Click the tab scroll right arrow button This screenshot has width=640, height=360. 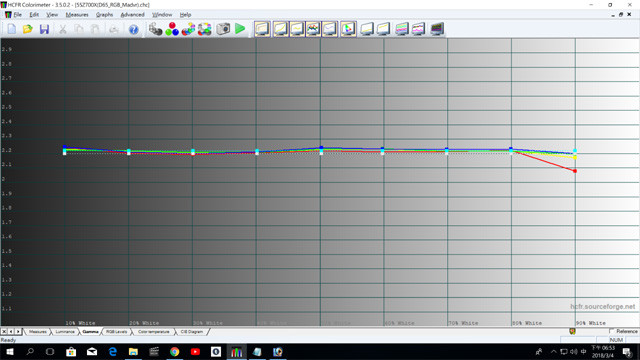coord(18,331)
